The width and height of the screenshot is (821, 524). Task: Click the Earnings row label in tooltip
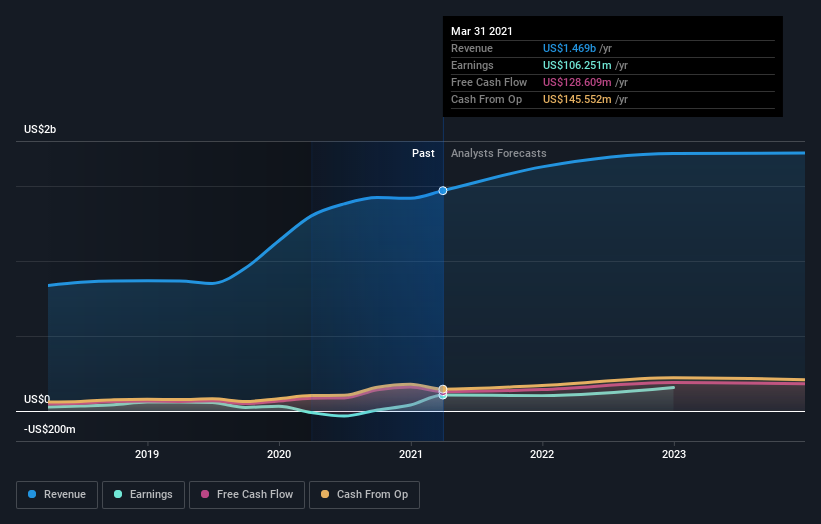(472, 65)
